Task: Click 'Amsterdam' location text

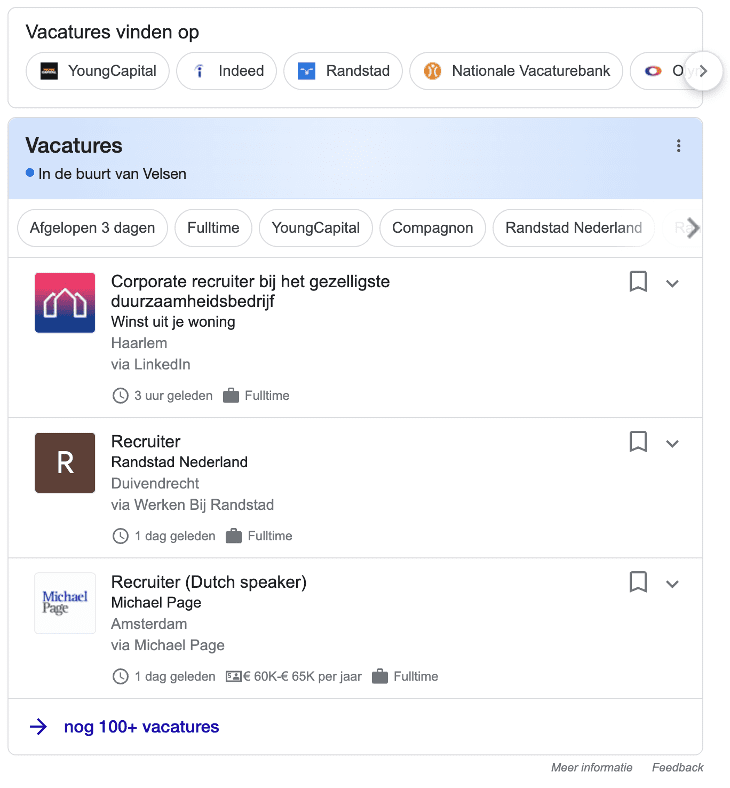Action: click(149, 624)
